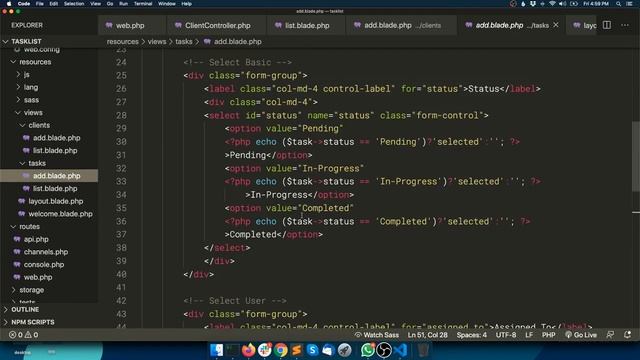640x360 pixels.
Task: Open OBS Studio from the dock
Action: (384, 350)
